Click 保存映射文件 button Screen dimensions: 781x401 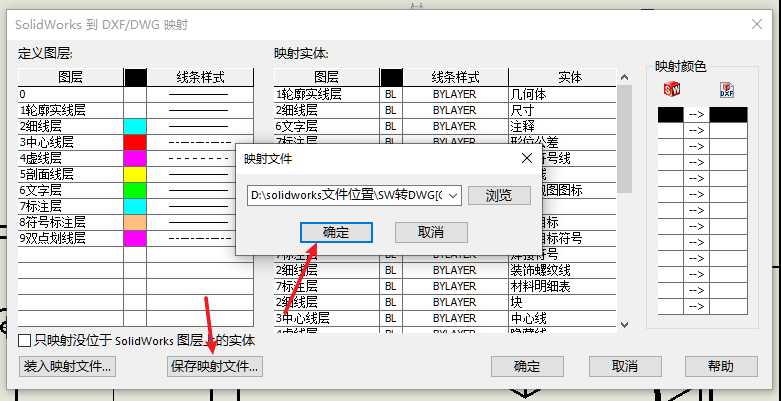tap(215, 367)
